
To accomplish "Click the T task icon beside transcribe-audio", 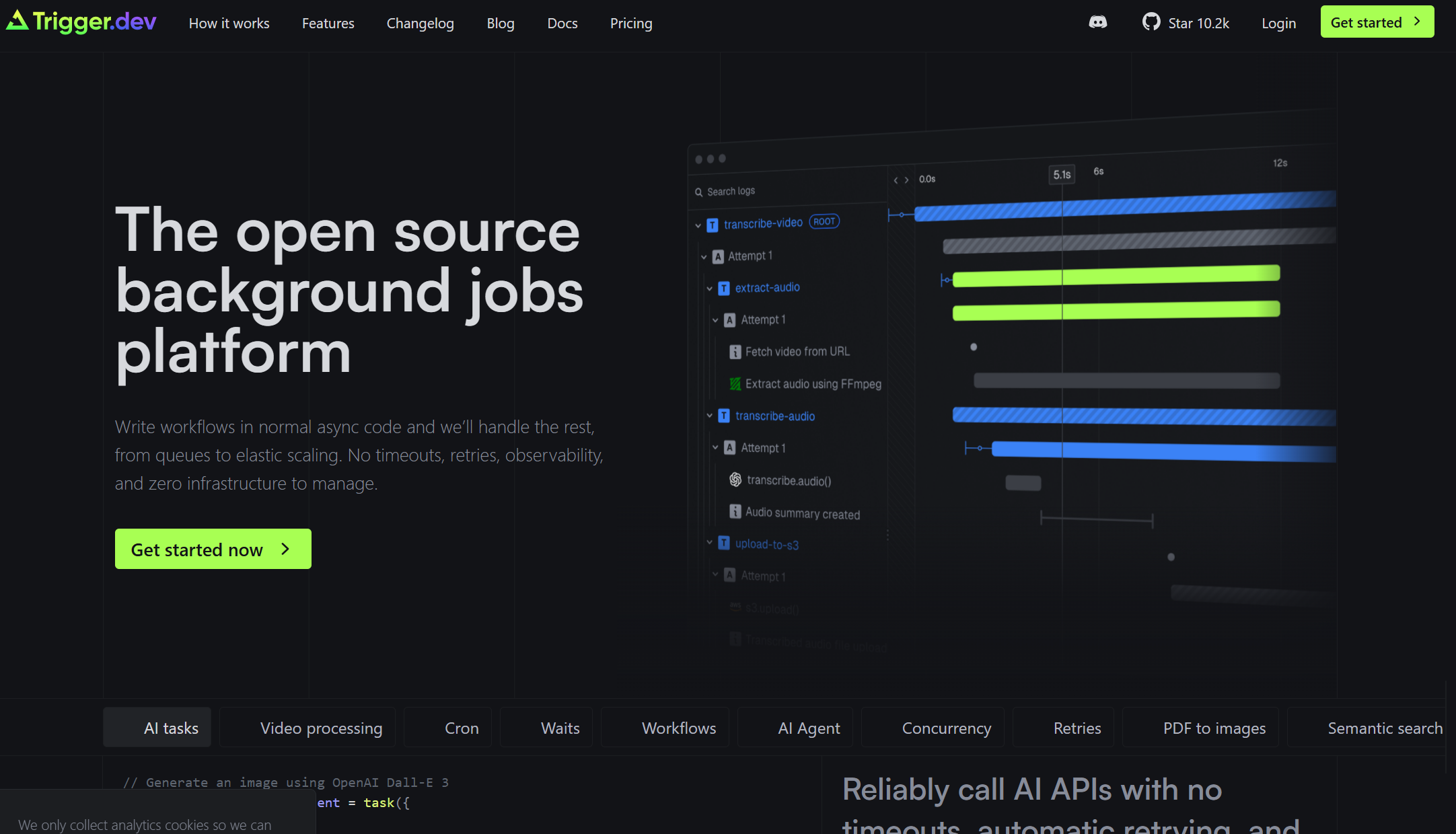I will (x=724, y=416).
